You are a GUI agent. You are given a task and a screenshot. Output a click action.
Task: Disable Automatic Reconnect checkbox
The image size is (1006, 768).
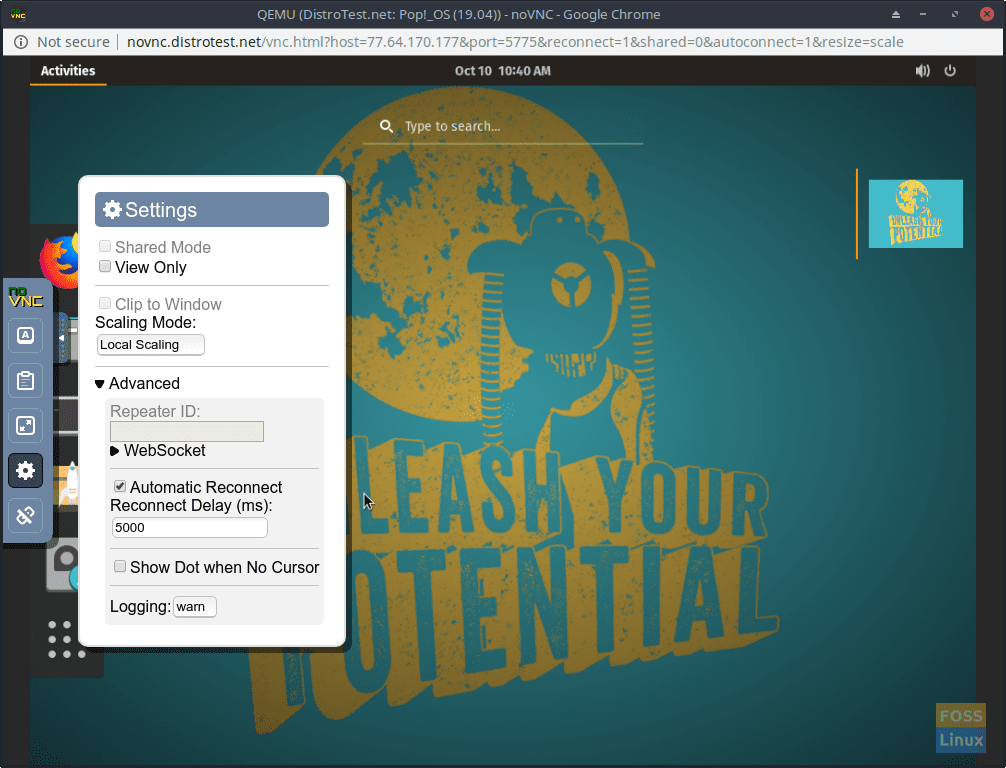coord(120,486)
